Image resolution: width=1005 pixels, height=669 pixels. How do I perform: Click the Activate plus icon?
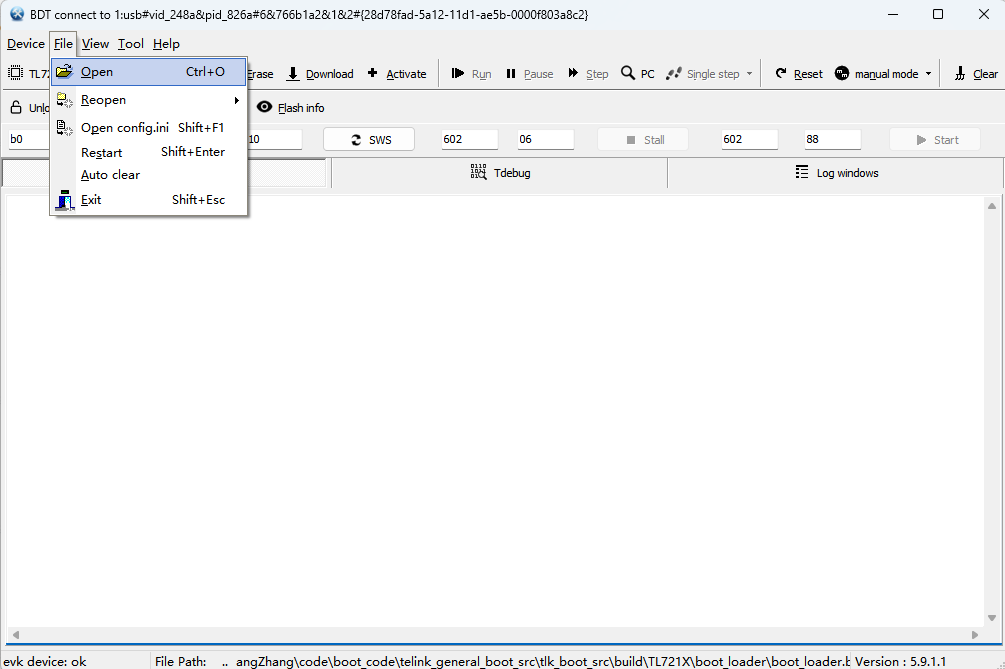pyautogui.click(x=372, y=73)
